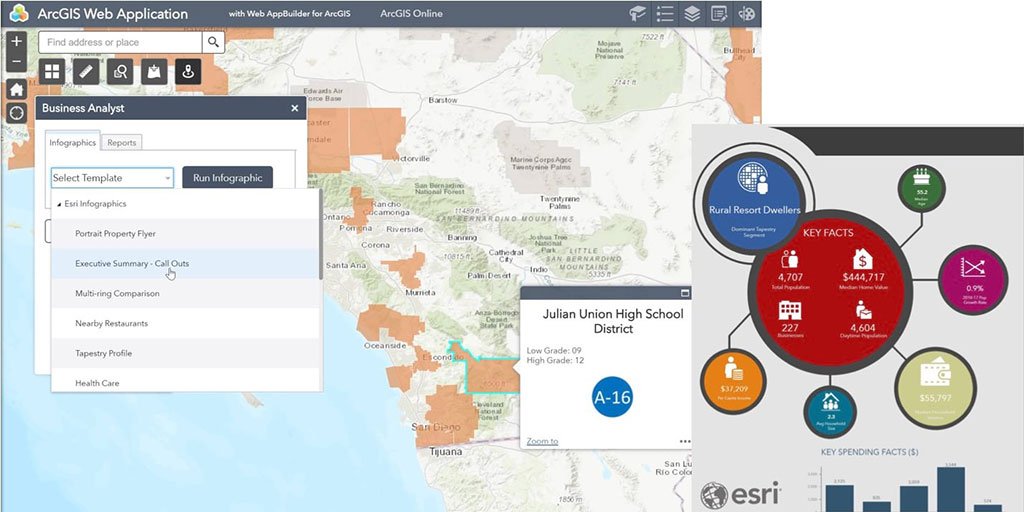Open the graduation cap widget in header
Screen dimensions: 1024x512
[x=637, y=14]
